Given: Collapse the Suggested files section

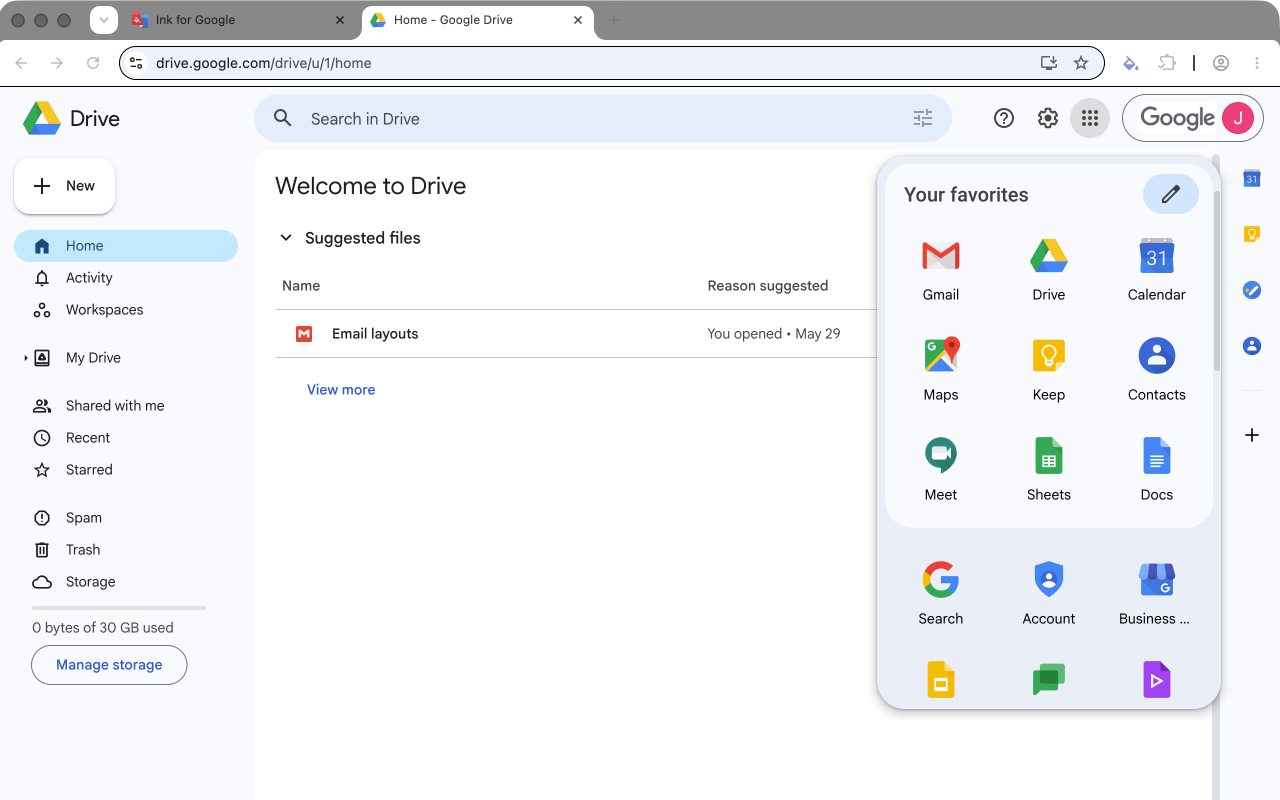Looking at the screenshot, I should coord(286,238).
